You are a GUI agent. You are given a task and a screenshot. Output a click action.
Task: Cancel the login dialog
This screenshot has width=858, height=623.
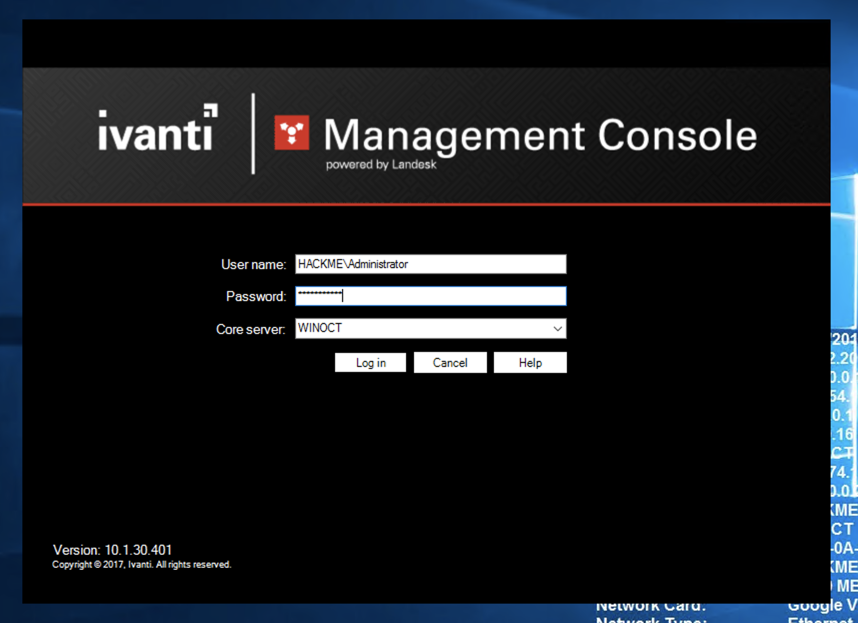coord(450,363)
